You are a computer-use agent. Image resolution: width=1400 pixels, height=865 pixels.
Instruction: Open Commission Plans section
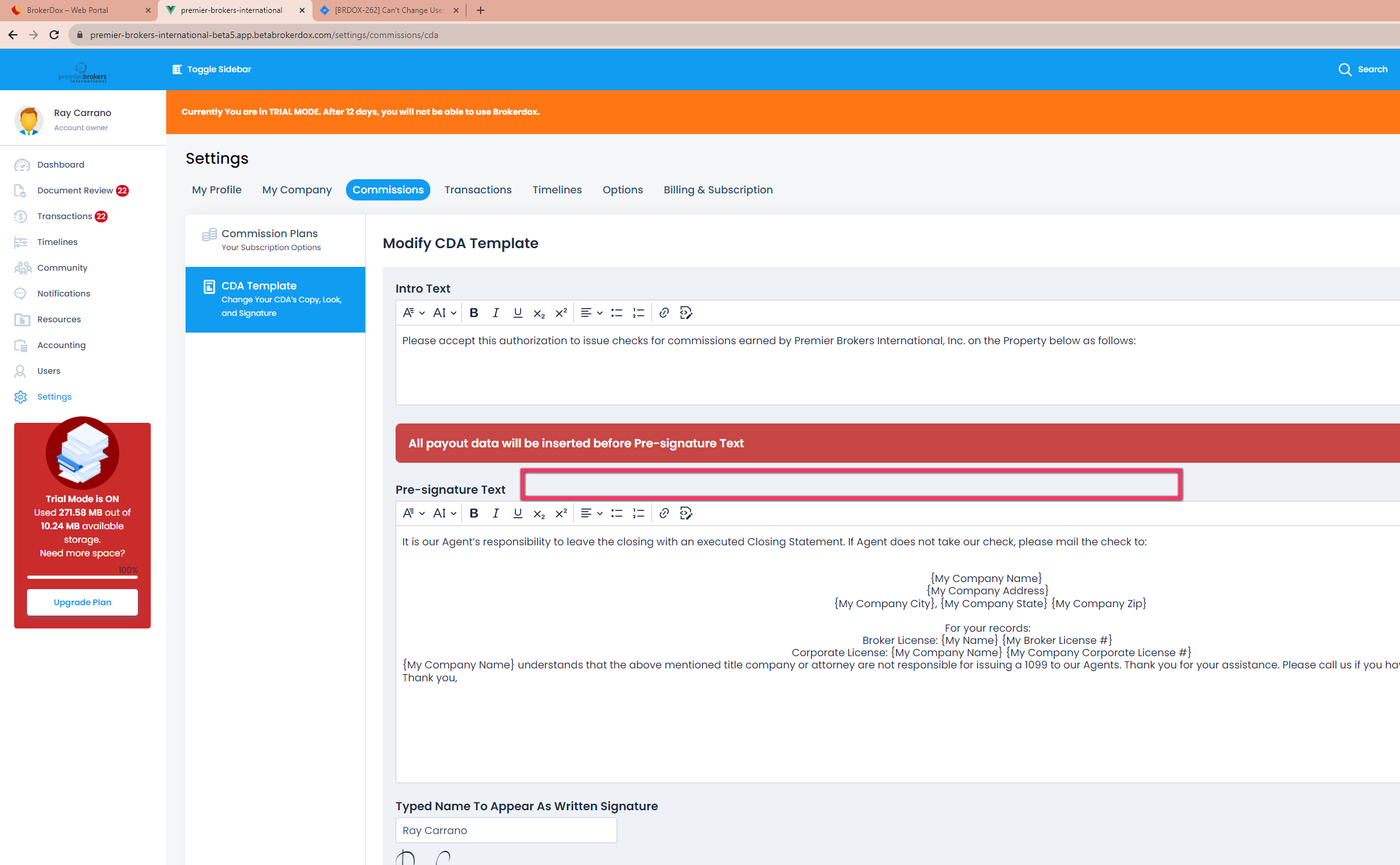pyautogui.click(x=275, y=240)
